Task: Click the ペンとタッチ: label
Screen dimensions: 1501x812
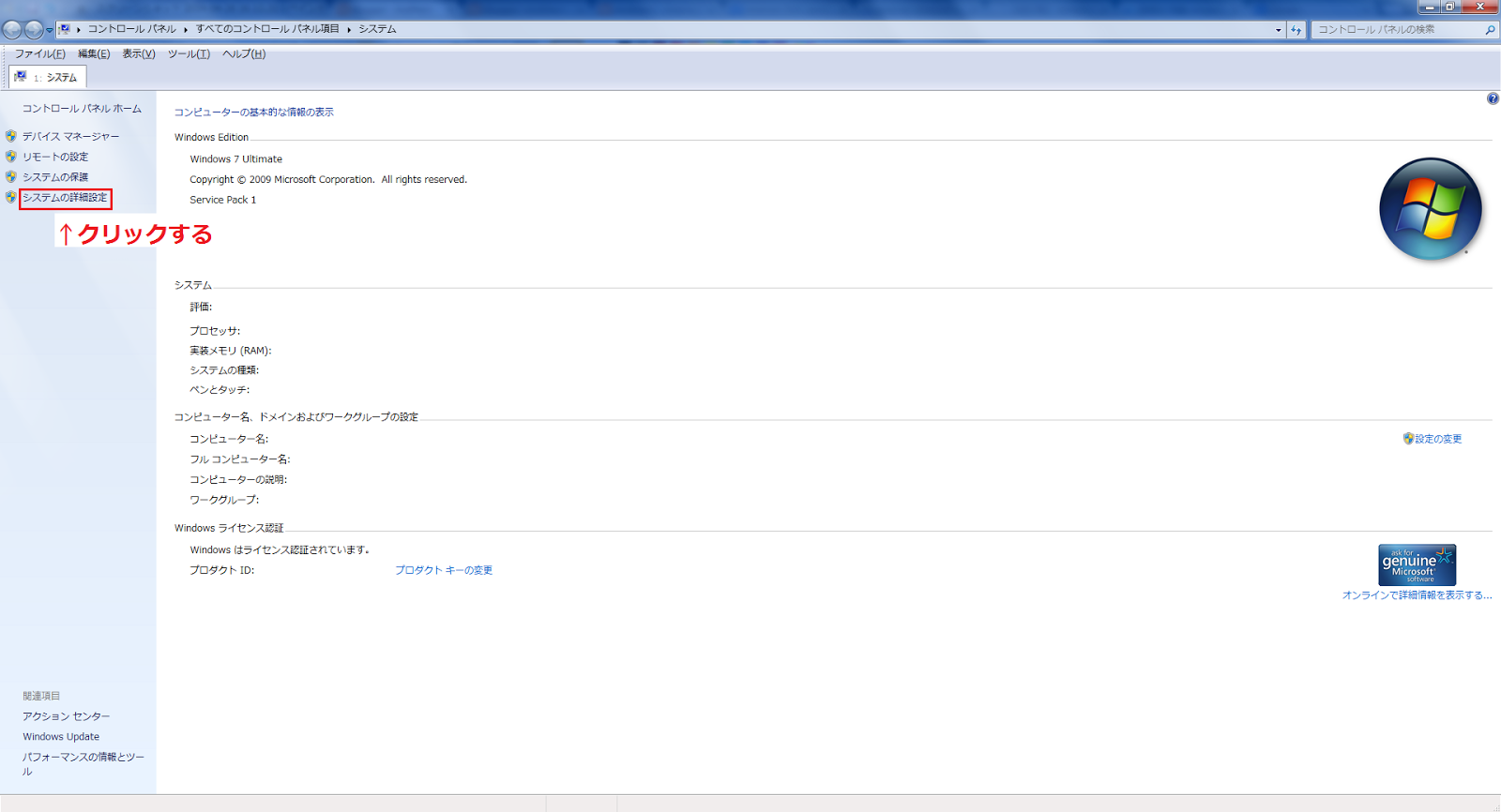Action: click(x=220, y=390)
